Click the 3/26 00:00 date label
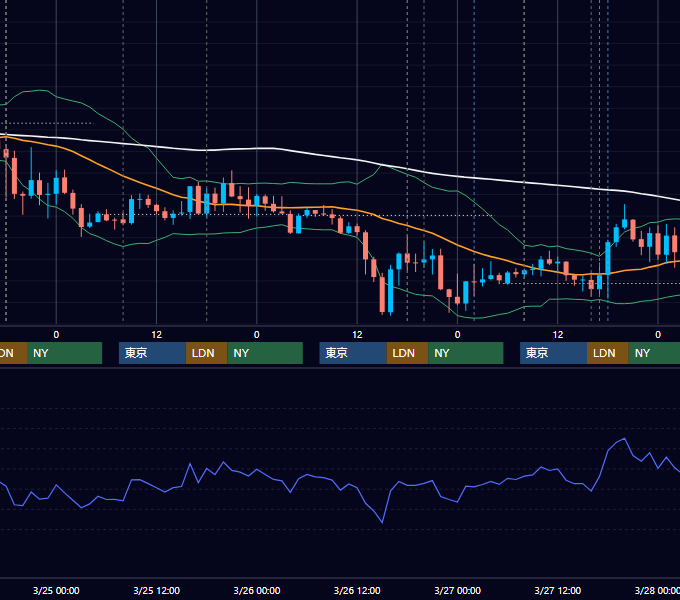Image resolution: width=680 pixels, height=600 pixels. pyautogui.click(x=257, y=590)
